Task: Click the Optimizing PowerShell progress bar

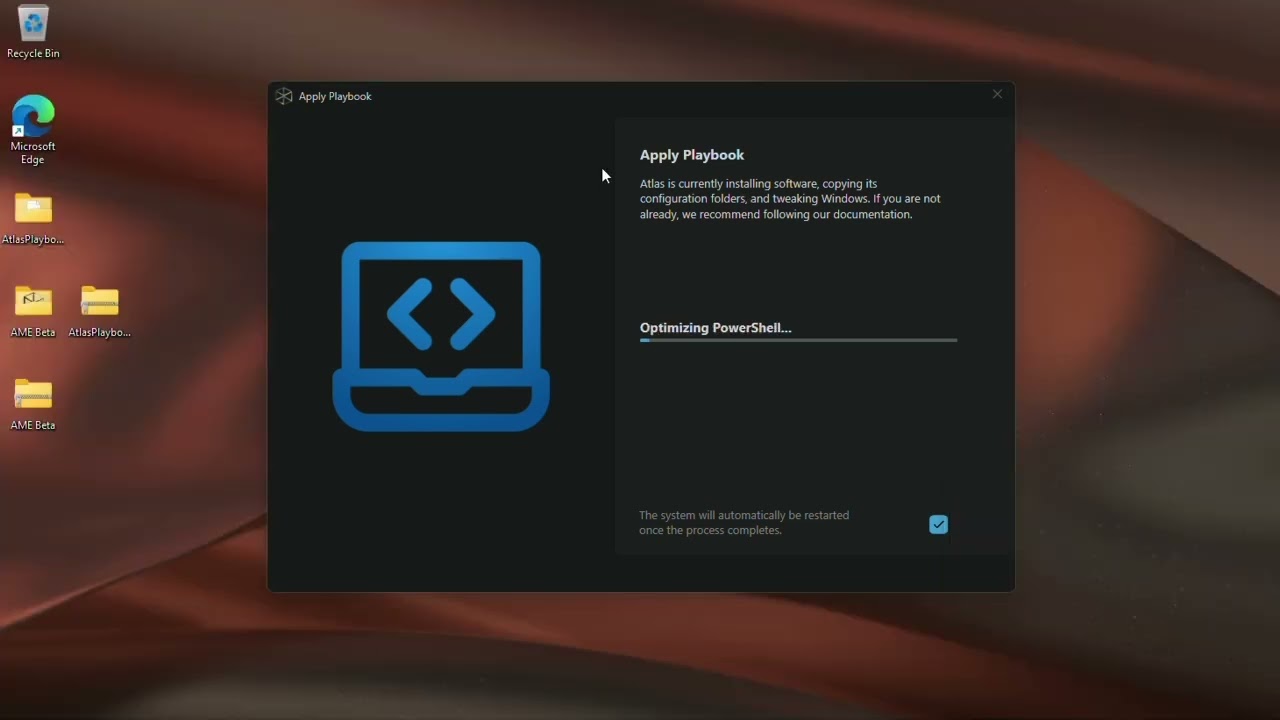Action: pos(798,341)
